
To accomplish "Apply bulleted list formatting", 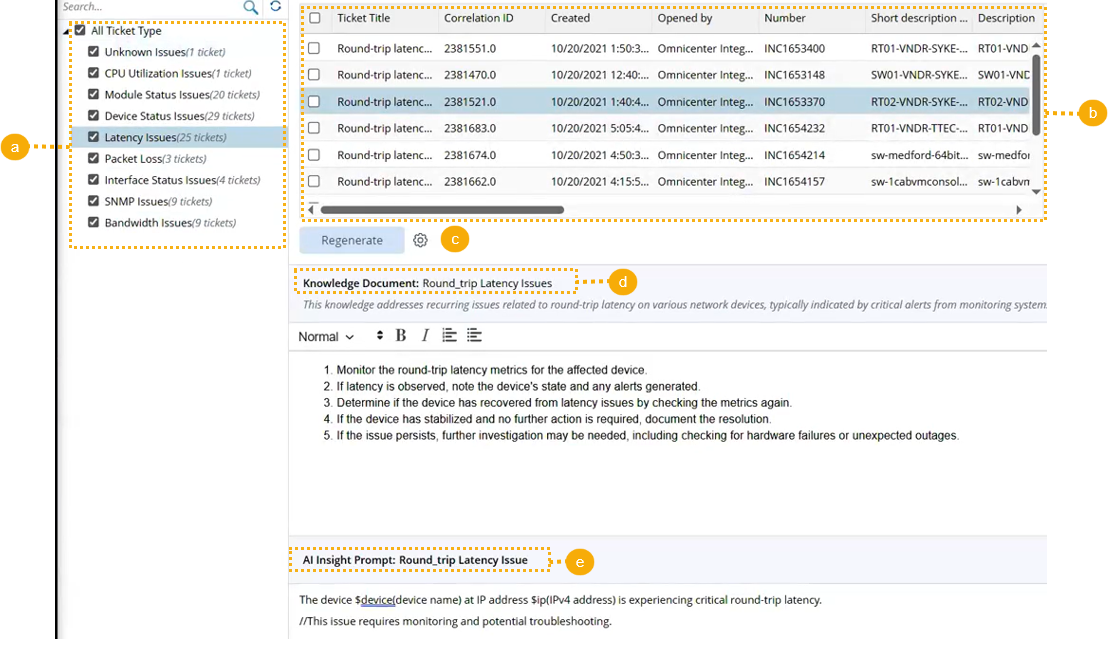I will [x=474, y=336].
